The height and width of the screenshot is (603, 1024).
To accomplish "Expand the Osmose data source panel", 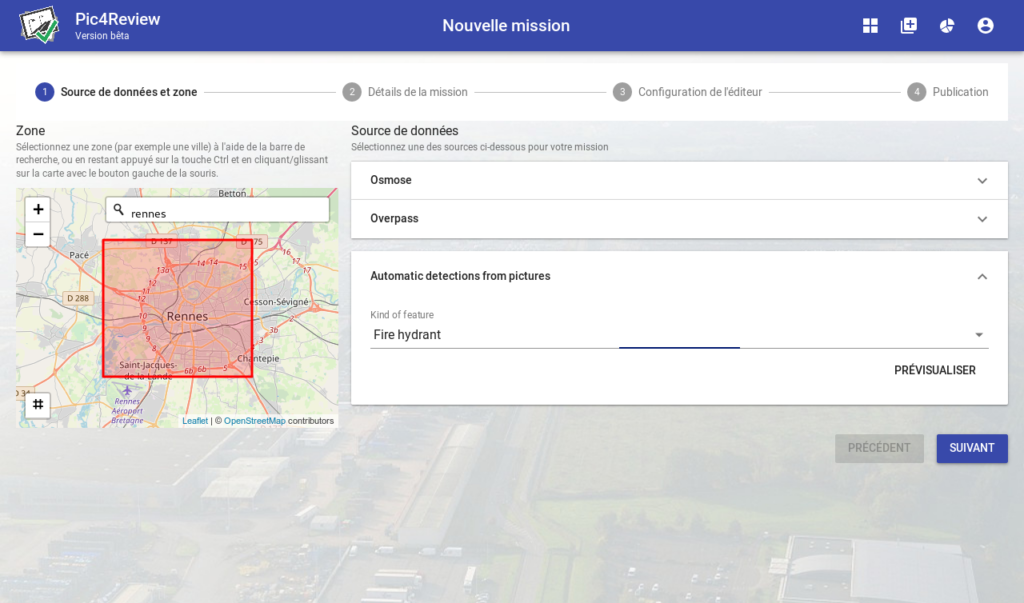I will tap(679, 180).
